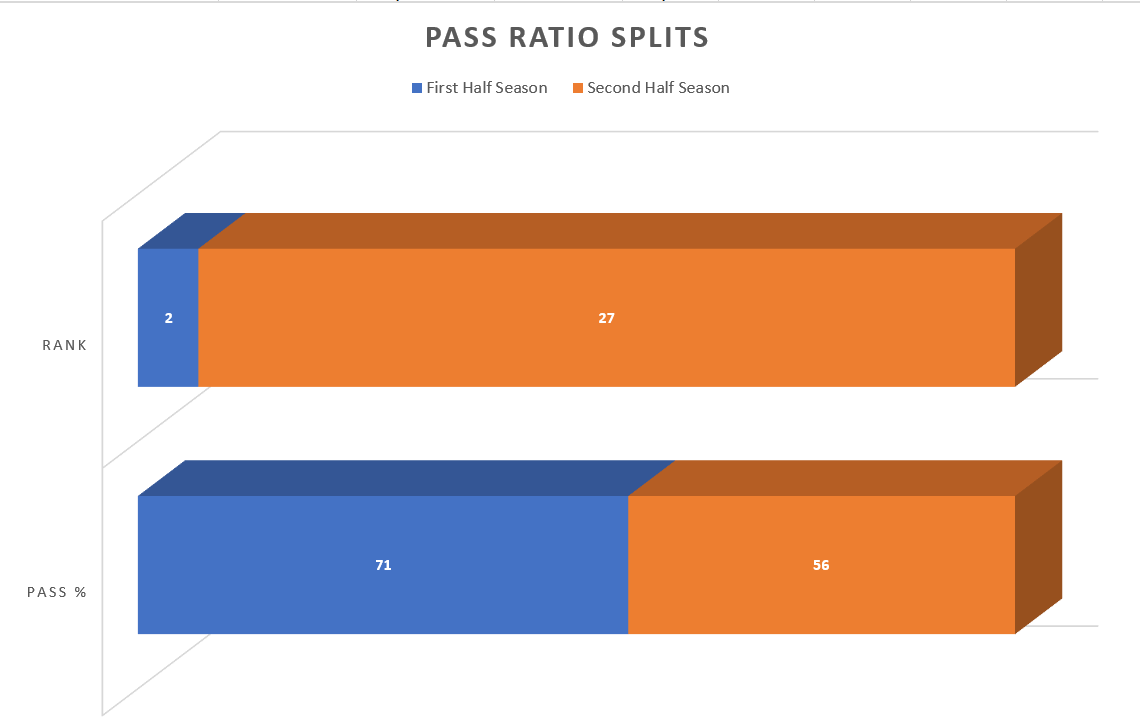Click the top face of blue RANK bar
This screenshot has height=728, width=1140.
click(191, 231)
